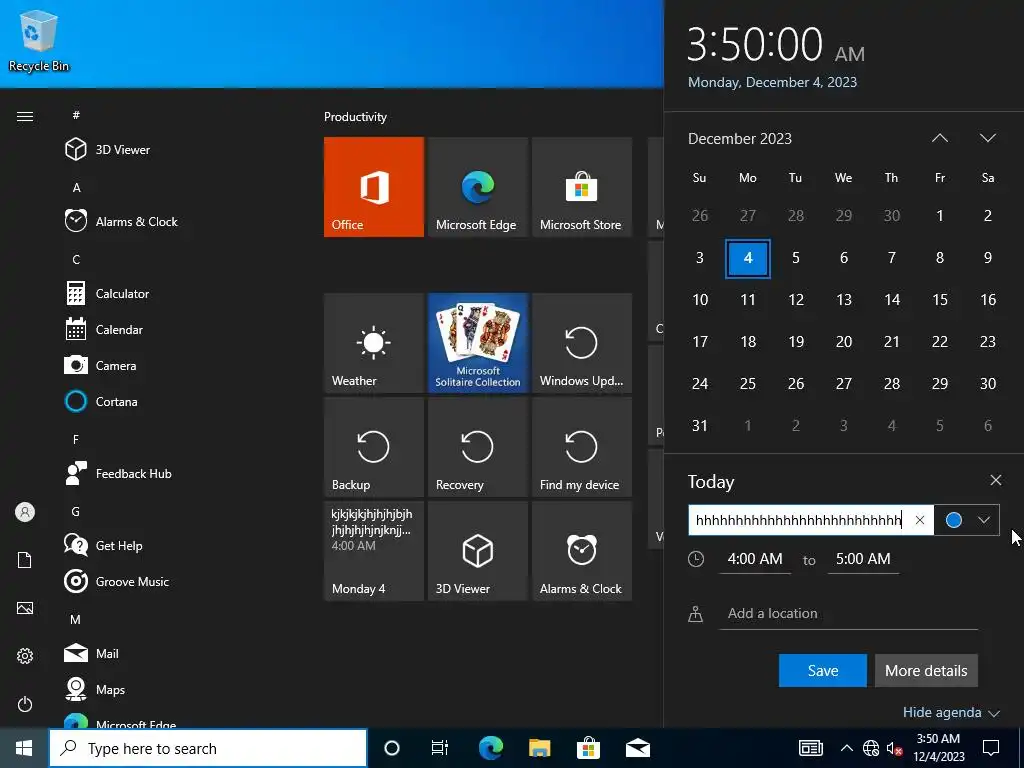Launch Edge from the taskbar

491,748
